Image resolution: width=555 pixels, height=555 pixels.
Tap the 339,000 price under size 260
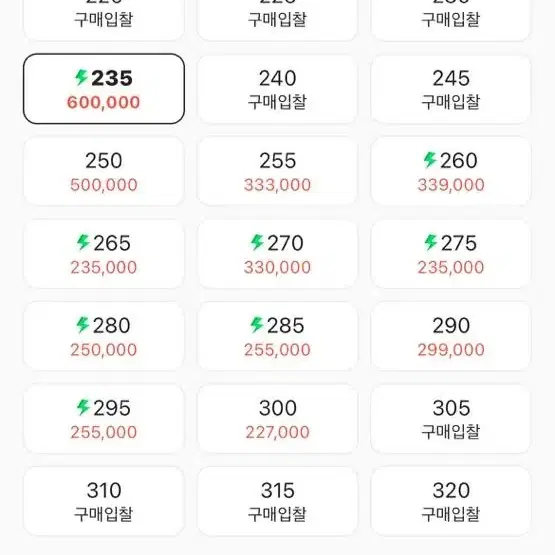(451, 185)
